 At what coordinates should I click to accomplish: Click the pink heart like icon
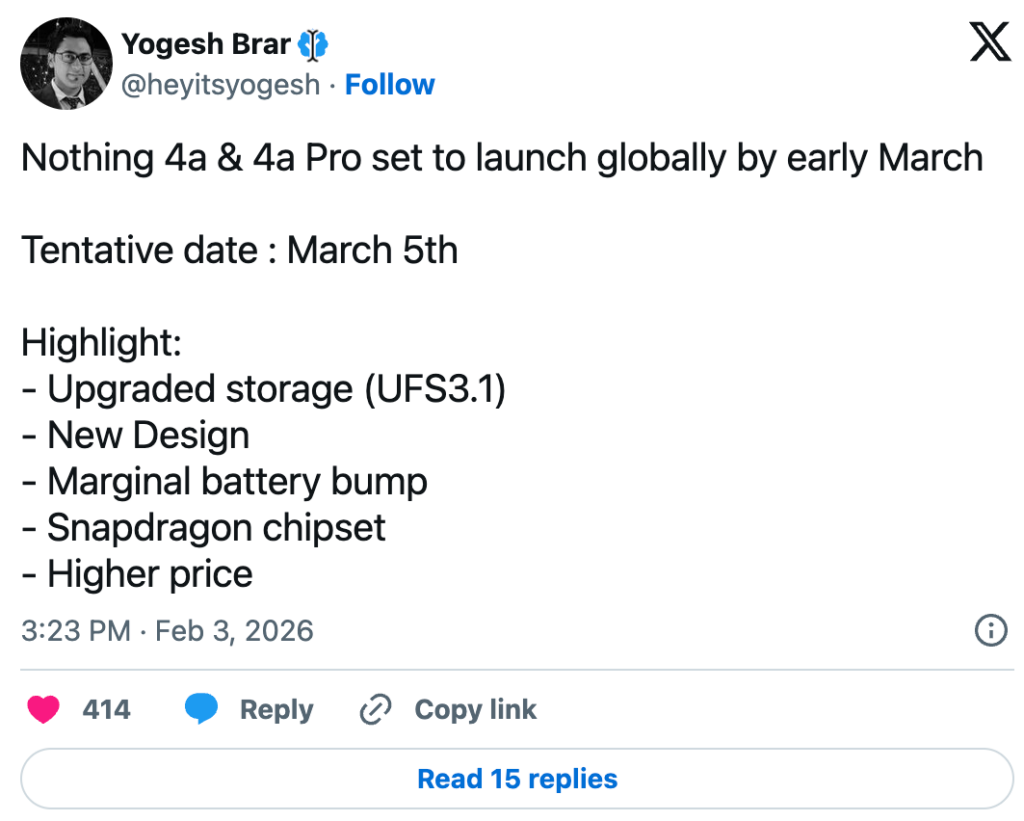point(42,710)
